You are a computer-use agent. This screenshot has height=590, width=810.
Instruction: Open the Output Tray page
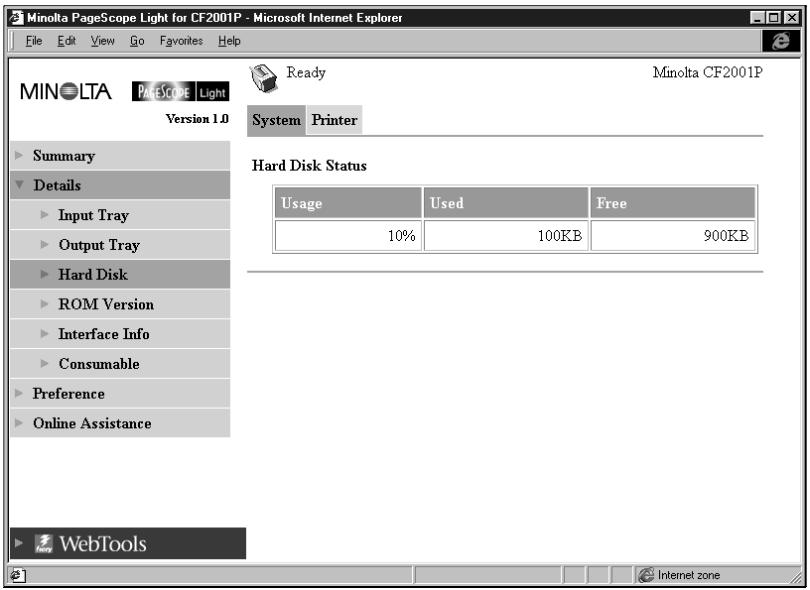coord(120,245)
